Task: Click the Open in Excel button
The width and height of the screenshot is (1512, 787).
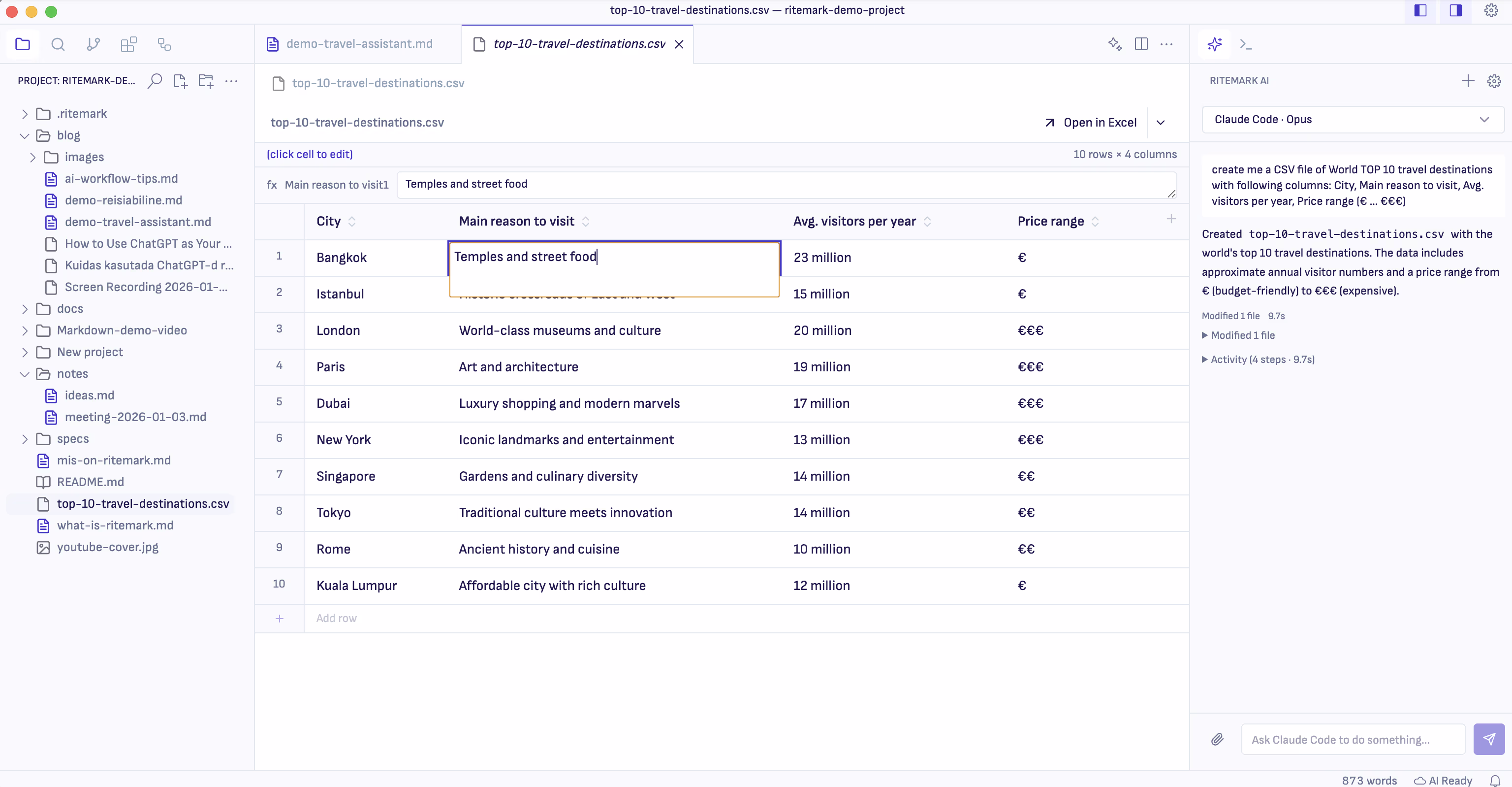Action: coord(1091,123)
